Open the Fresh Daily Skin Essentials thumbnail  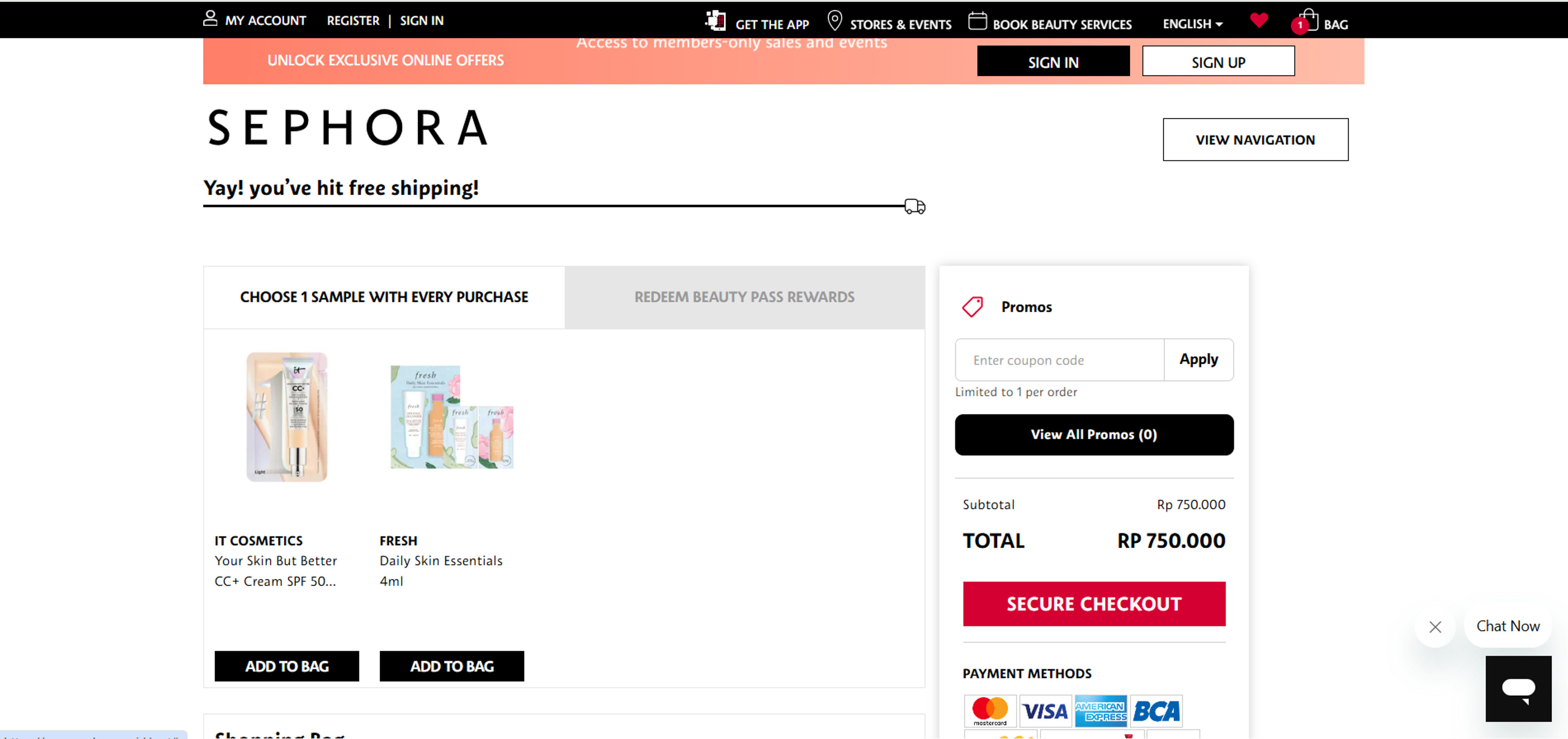click(x=452, y=417)
